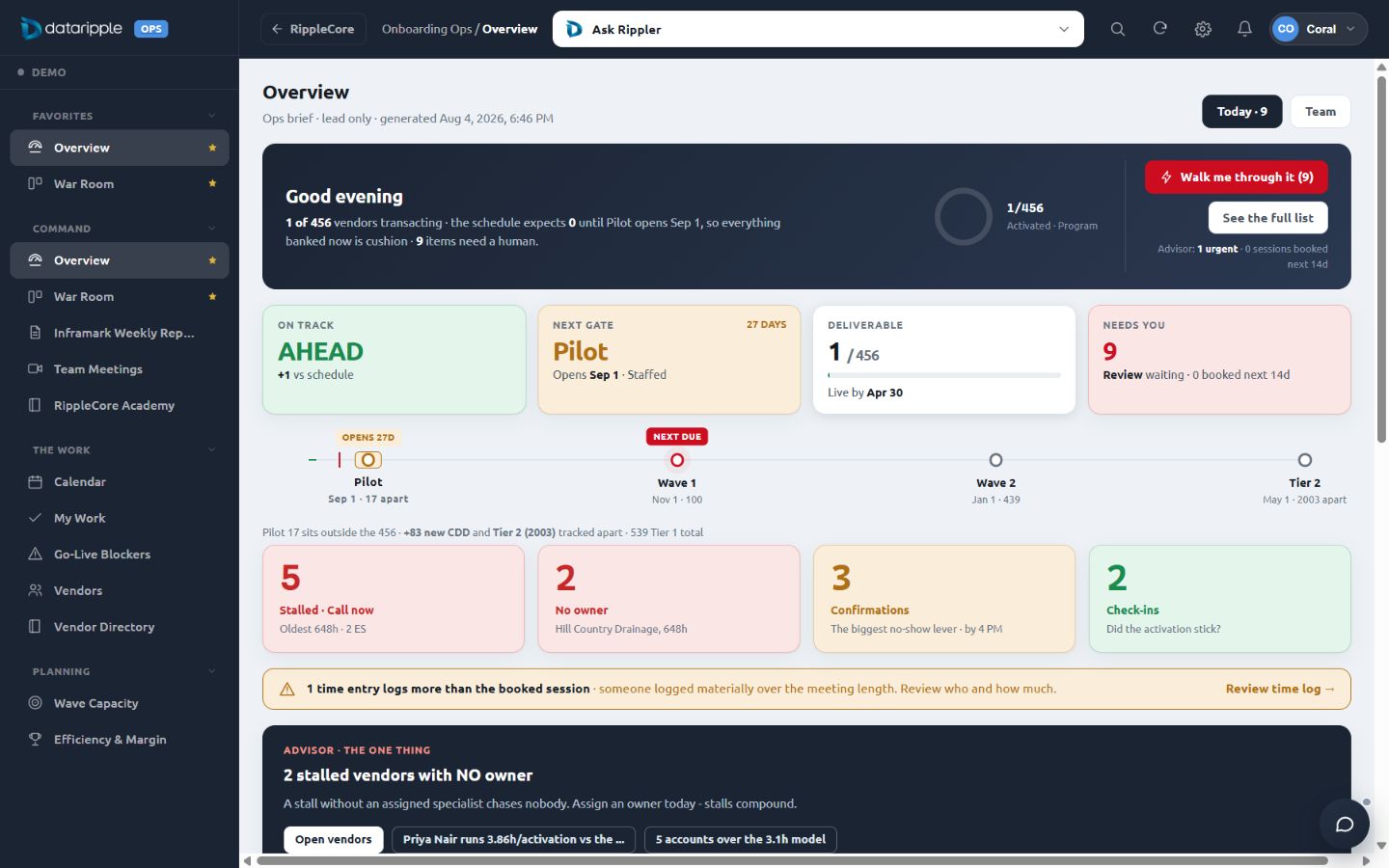Unfavorite Overview star under Favorites
The image size is (1389, 868).
click(212, 148)
